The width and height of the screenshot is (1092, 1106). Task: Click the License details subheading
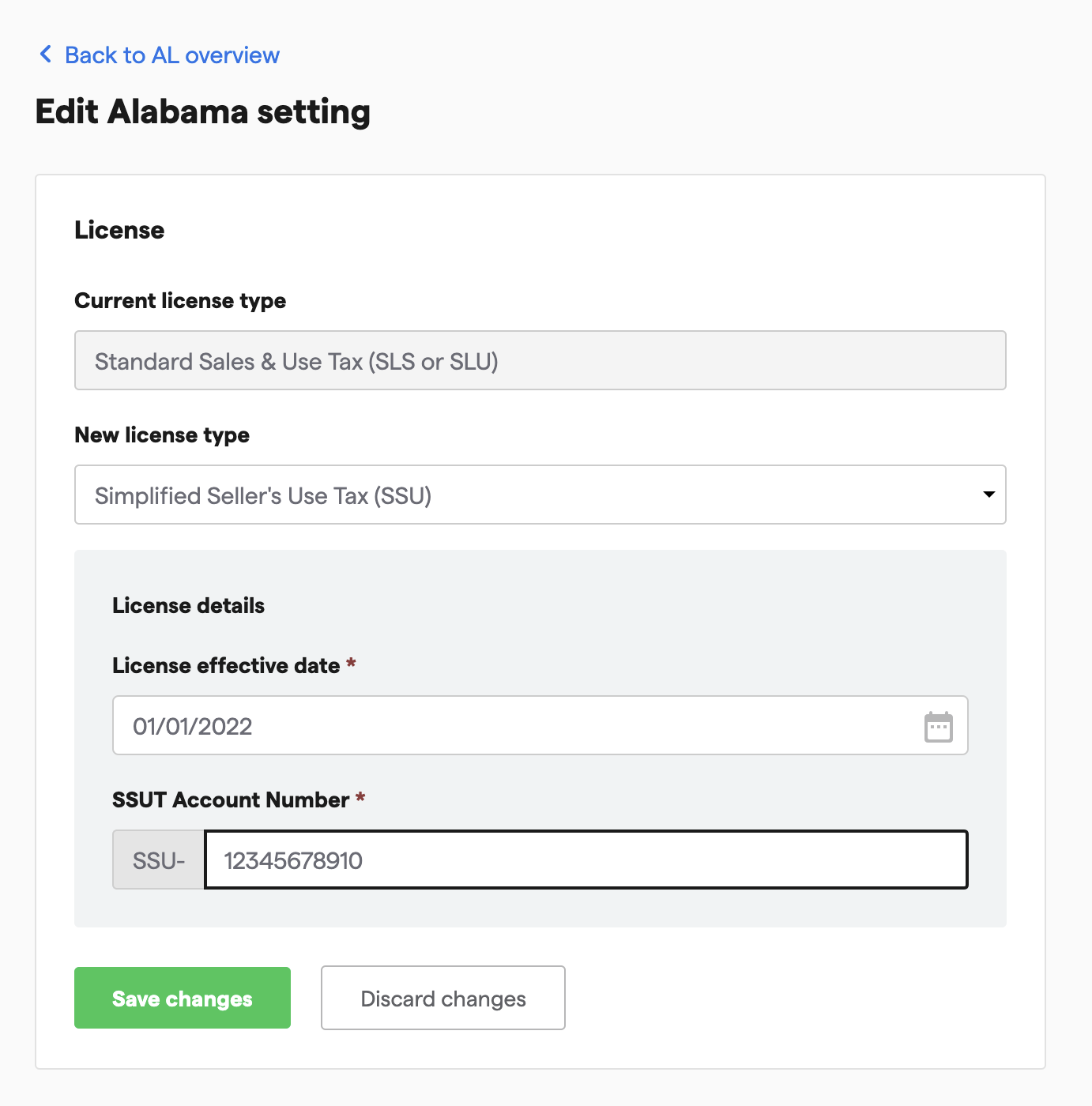tap(188, 606)
